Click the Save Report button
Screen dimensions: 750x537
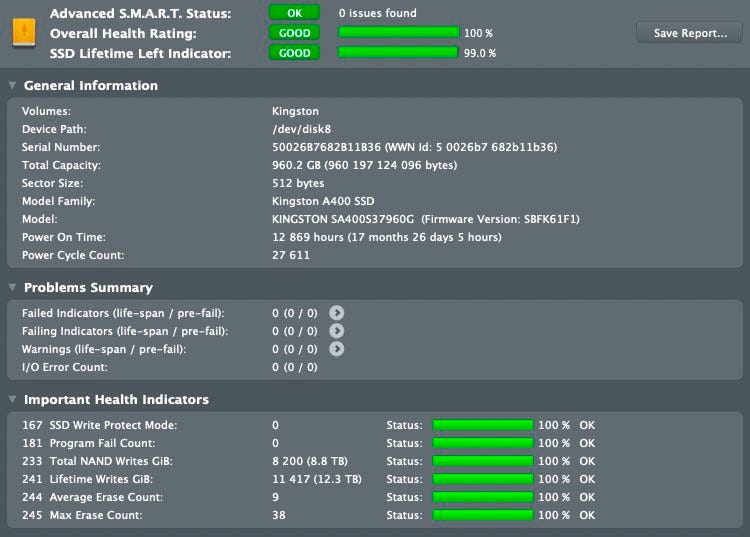coord(690,33)
